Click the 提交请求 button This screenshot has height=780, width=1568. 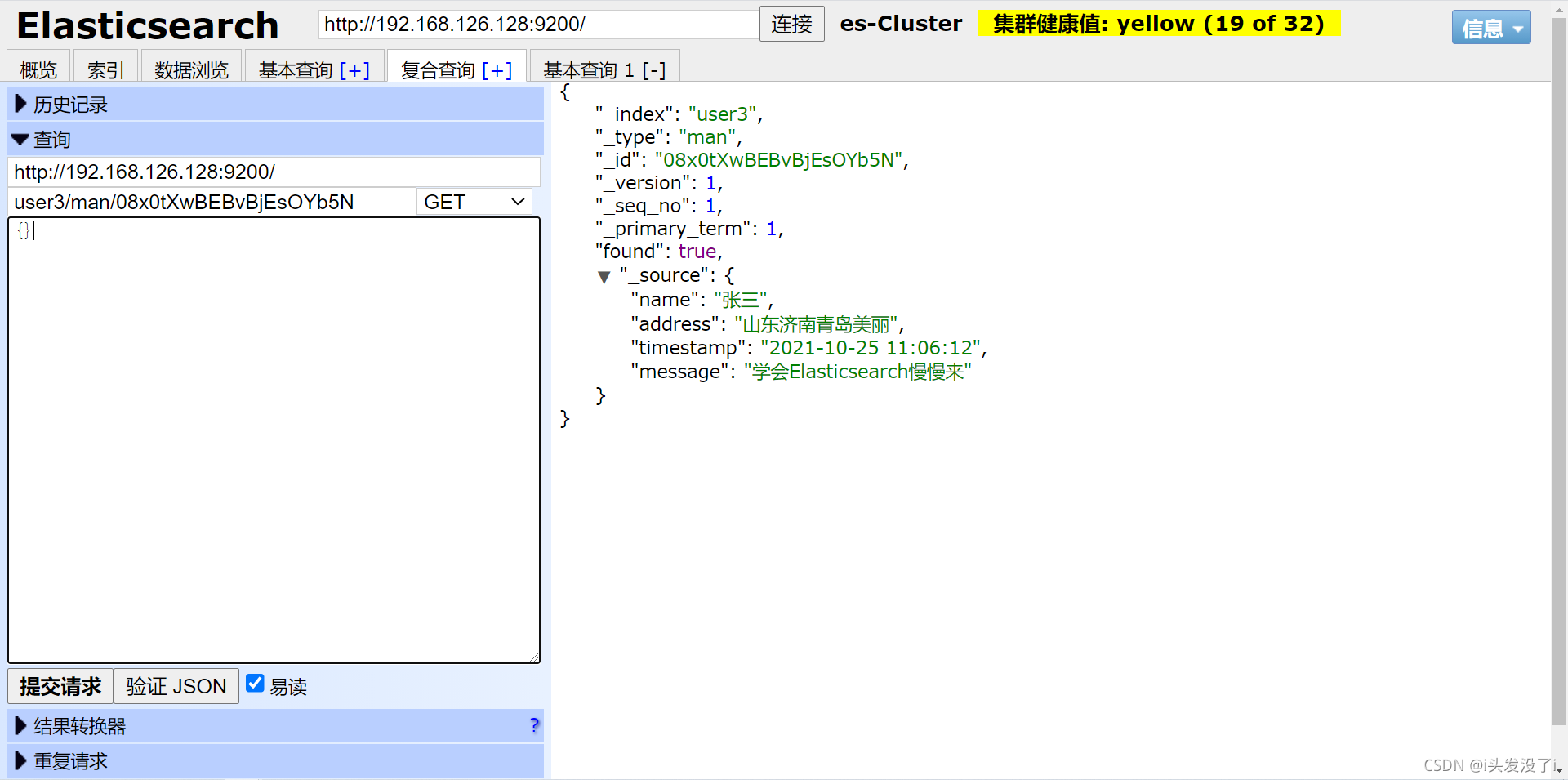(x=60, y=686)
